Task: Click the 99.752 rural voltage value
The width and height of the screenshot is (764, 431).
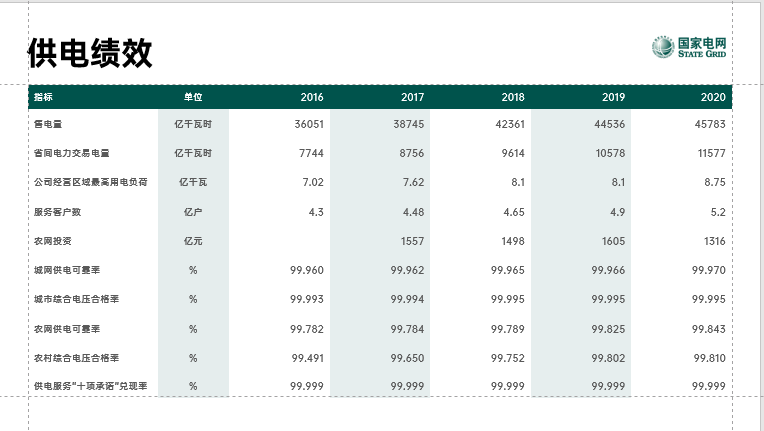Action: [508, 358]
